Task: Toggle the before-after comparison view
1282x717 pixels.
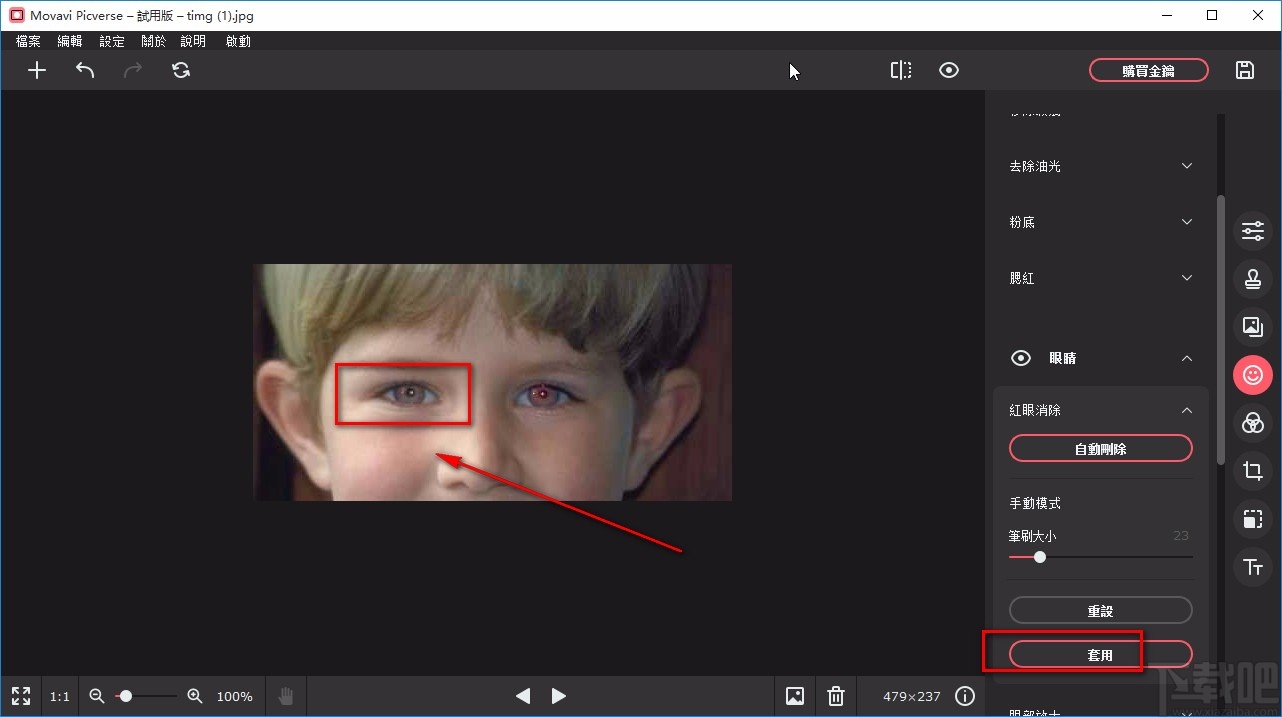Action: (900, 70)
